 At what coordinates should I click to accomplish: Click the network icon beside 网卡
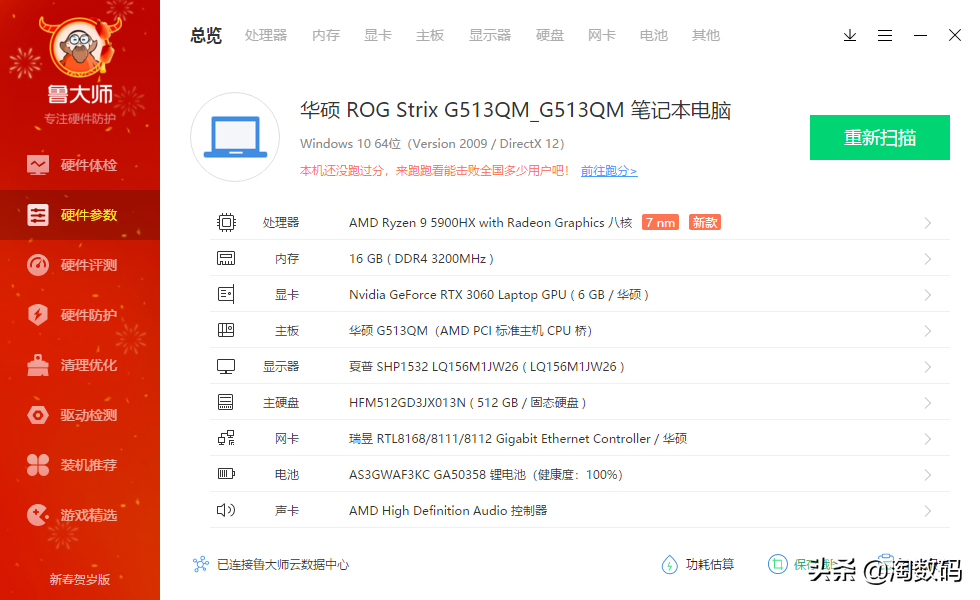226,438
